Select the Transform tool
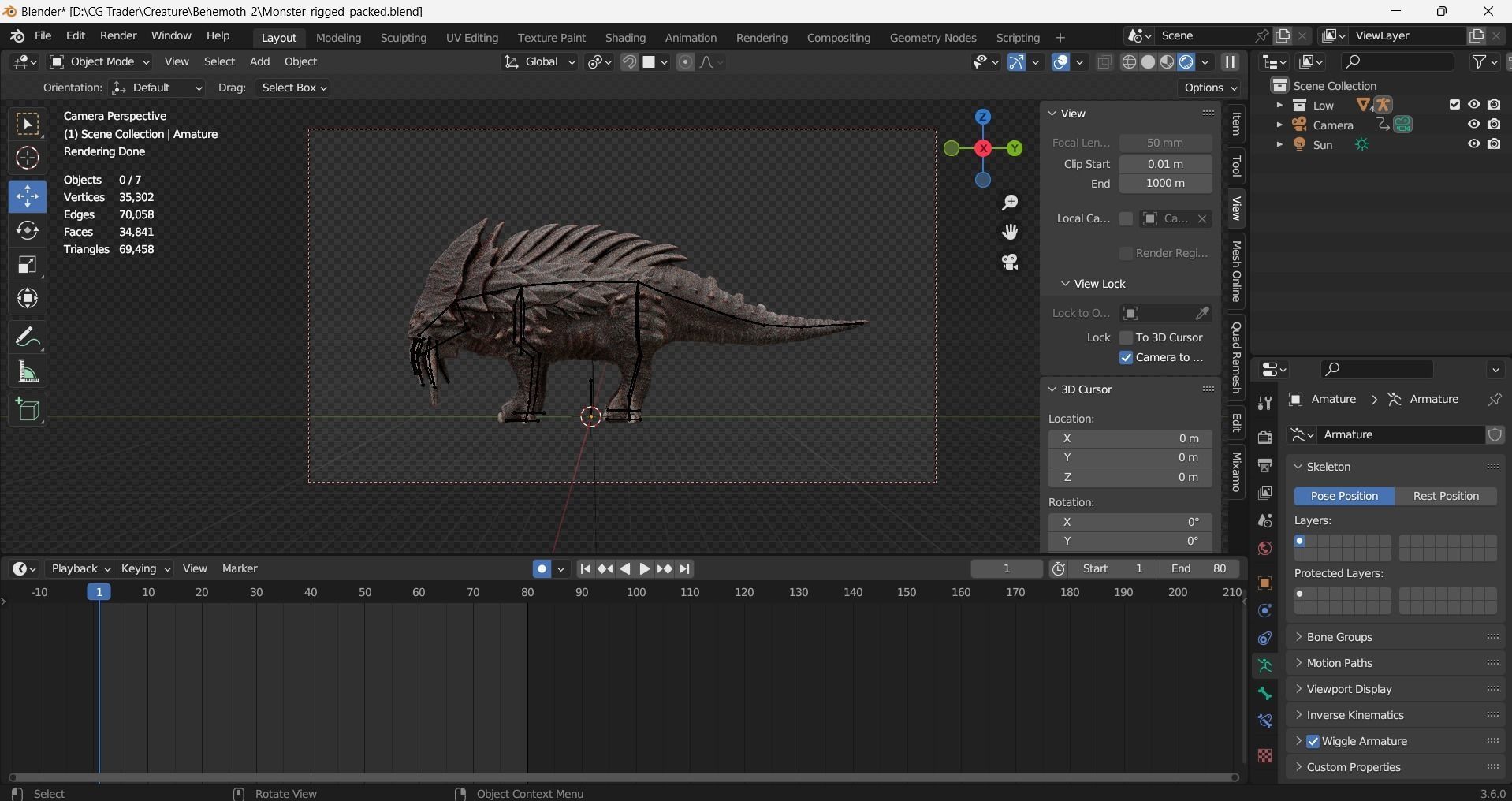 28,298
